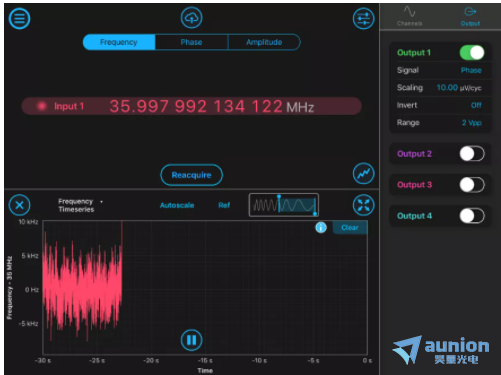Open the settings sliders icon
This screenshot has height=375, width=501.
(x=363, y=18)
